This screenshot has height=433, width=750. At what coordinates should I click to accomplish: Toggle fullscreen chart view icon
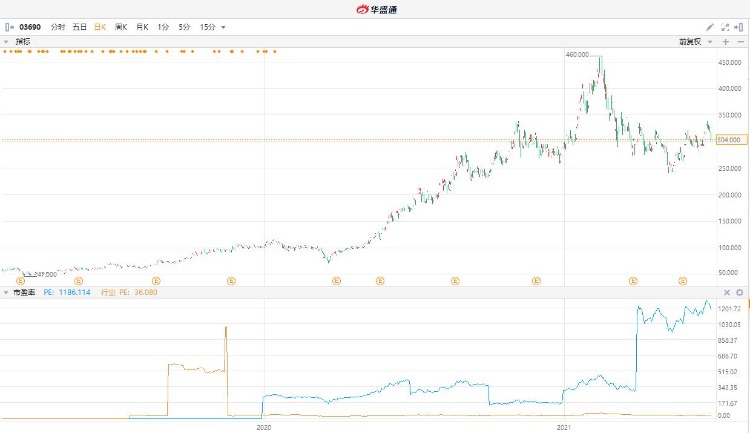725,27
